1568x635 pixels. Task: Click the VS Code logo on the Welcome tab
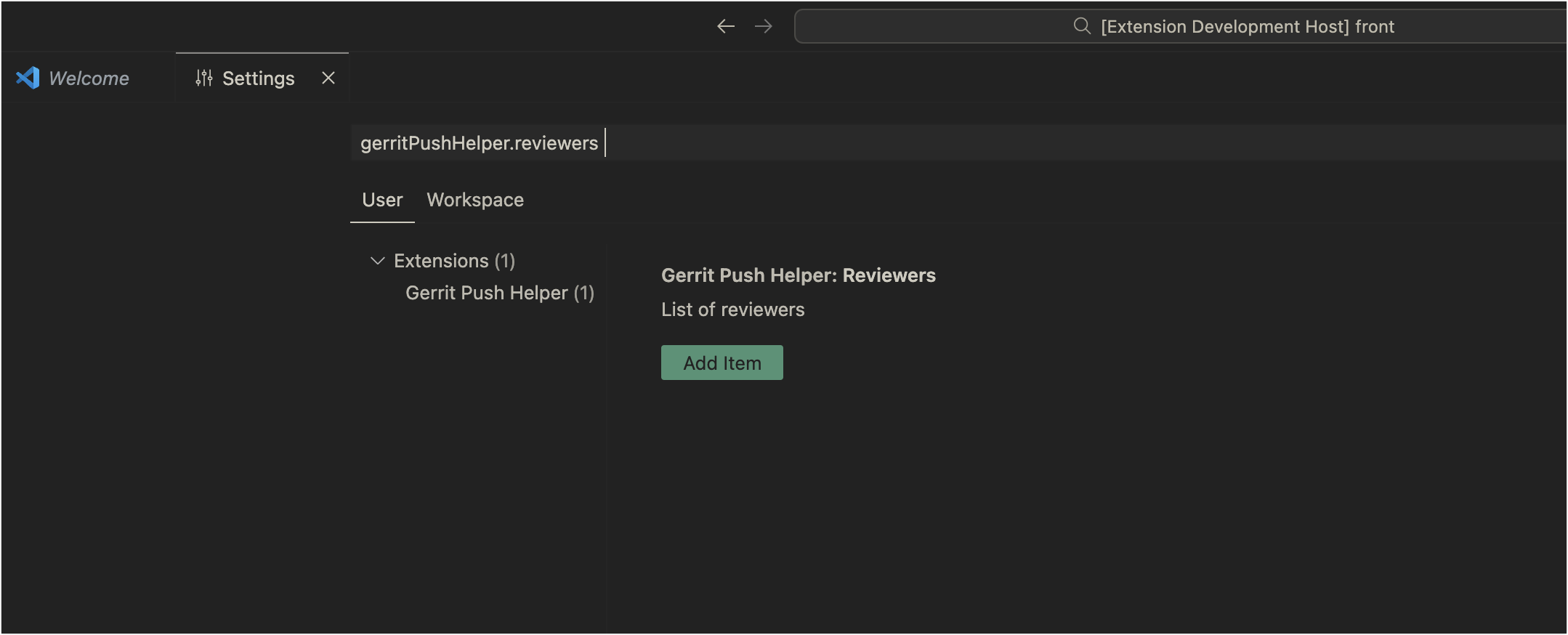point(28,78)
